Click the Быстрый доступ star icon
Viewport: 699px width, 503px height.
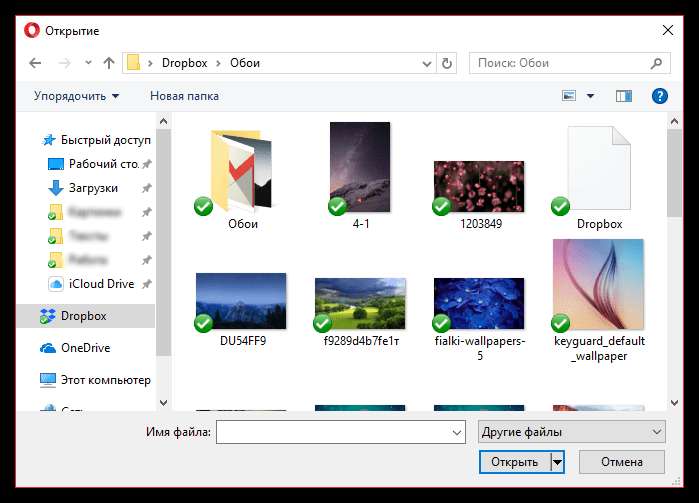(49, 140)
